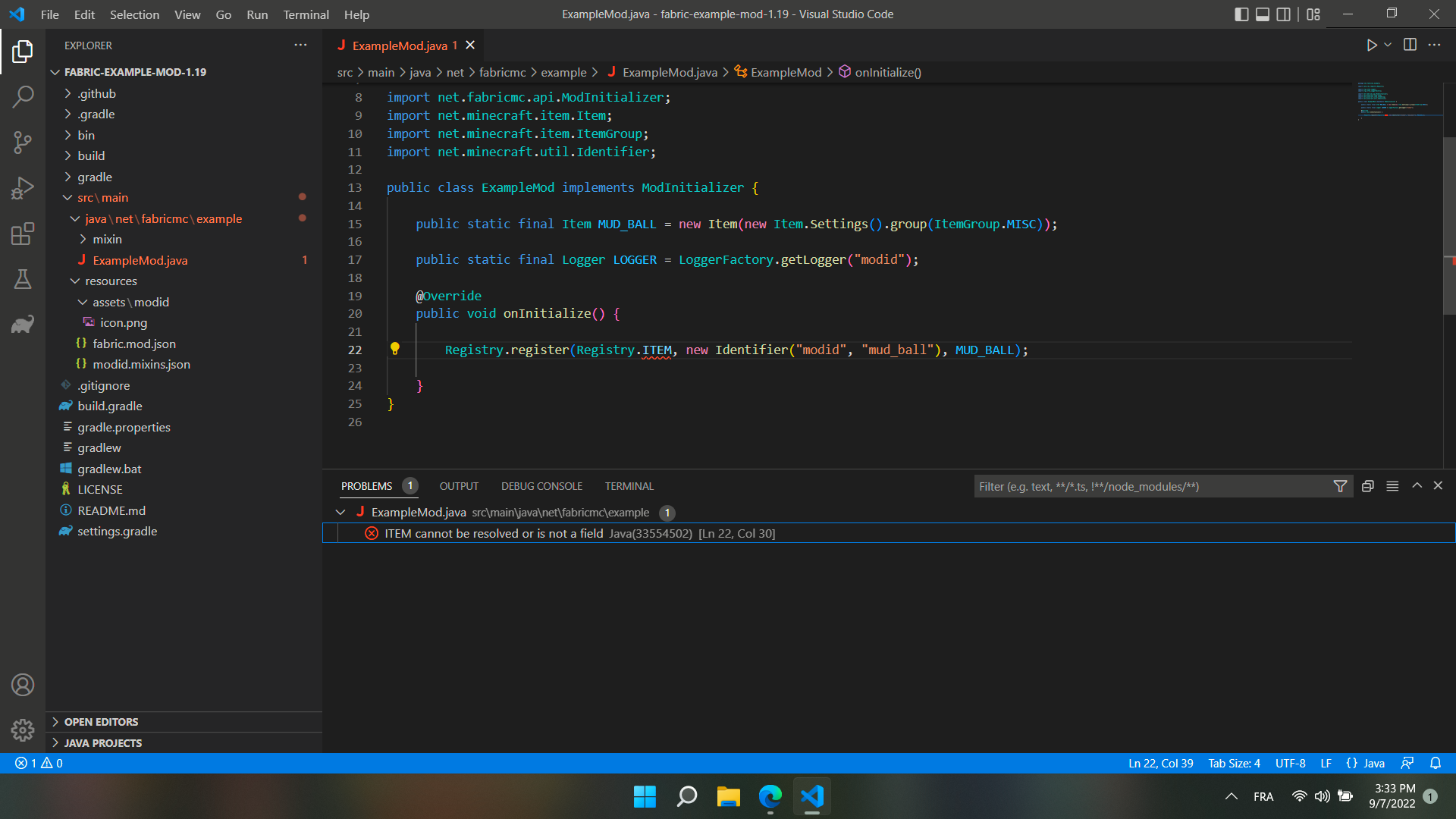Open Windows taskbar Search
The width and height of the screenshot is (1456, 819).
coord(686,796)
